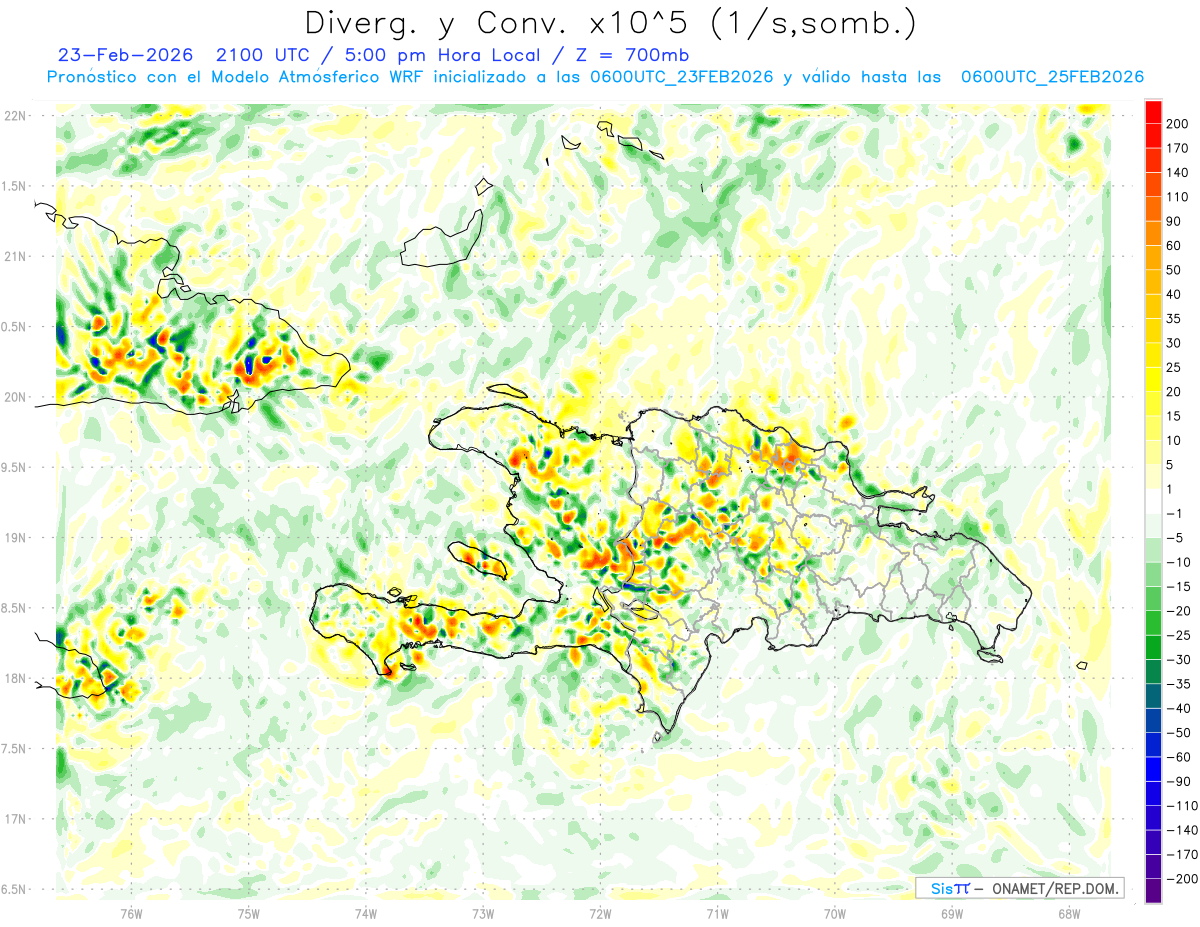The height and width of the screenshot is (927, 1200).
Task: Click the longitude label "69W"
Action: click(952, 913)
